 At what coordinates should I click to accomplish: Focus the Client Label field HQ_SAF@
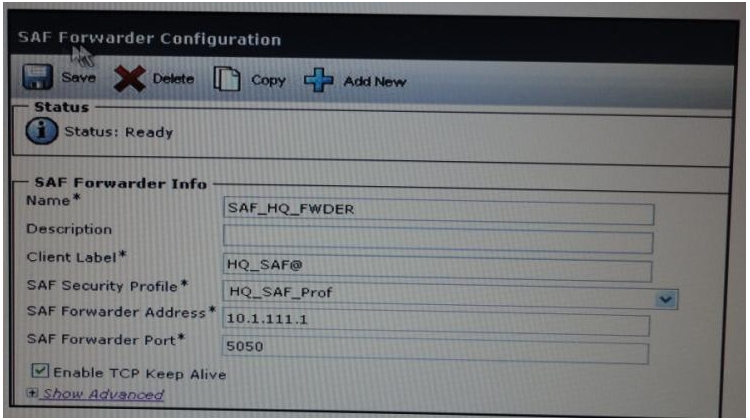pyautogui.click(x=437, y=266)
